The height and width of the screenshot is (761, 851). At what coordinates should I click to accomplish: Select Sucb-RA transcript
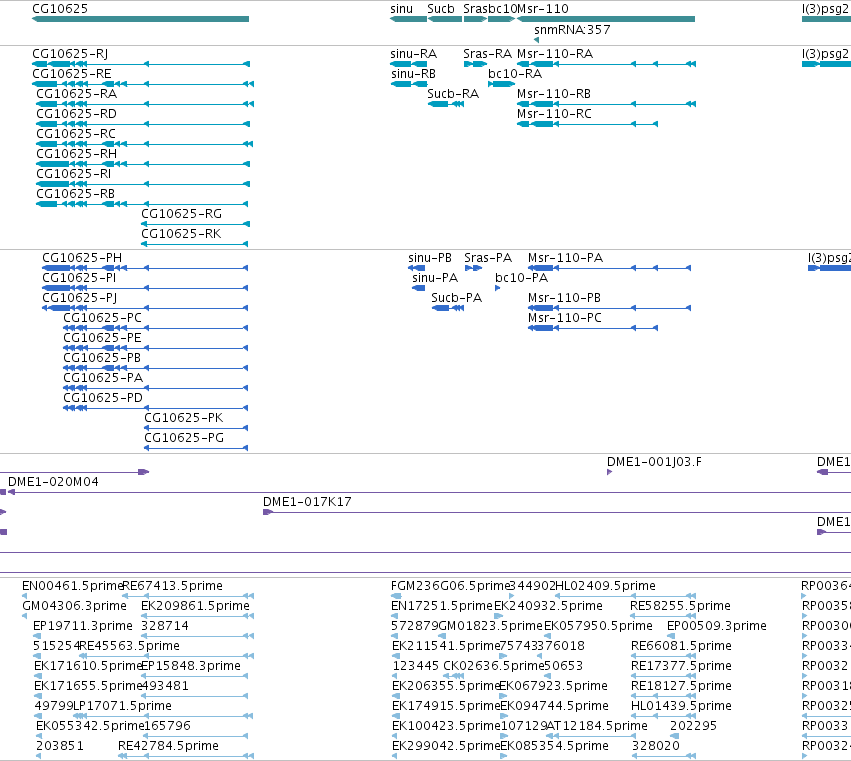pyautogui.click(x=446, y=104)
